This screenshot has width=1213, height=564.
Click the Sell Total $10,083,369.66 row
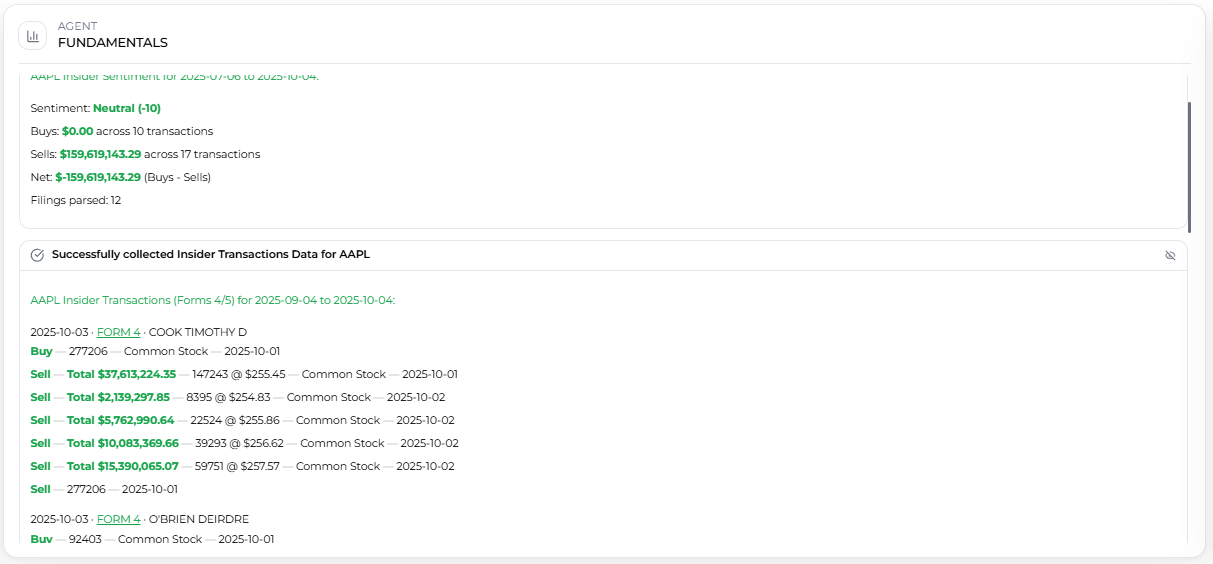244,443
